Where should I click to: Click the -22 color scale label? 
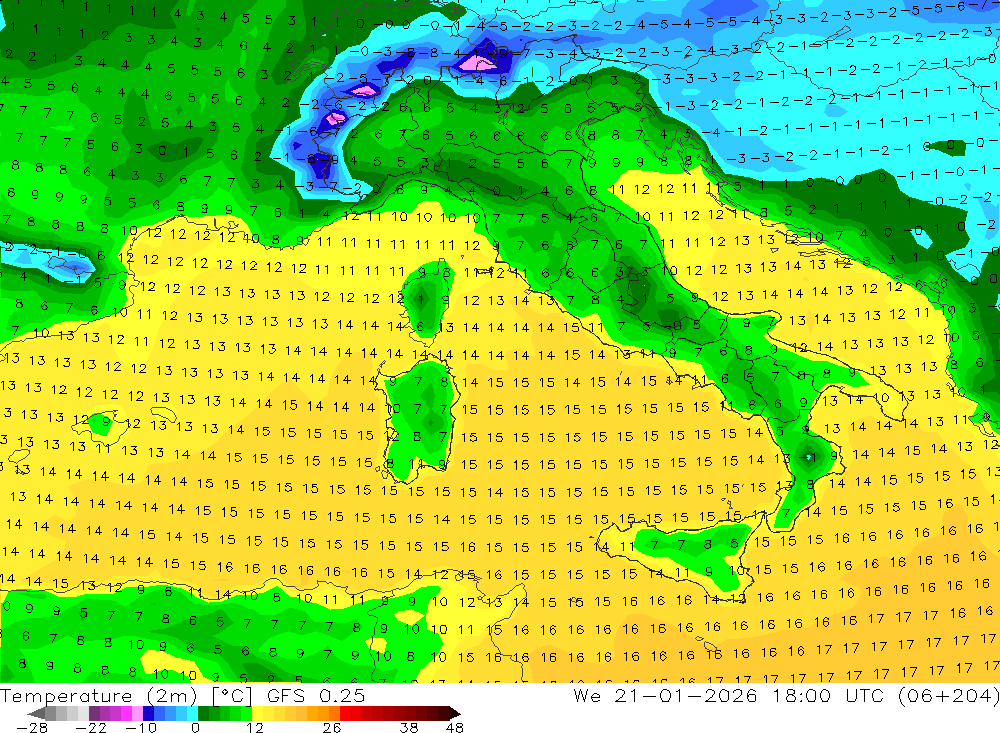coord(91,728)
